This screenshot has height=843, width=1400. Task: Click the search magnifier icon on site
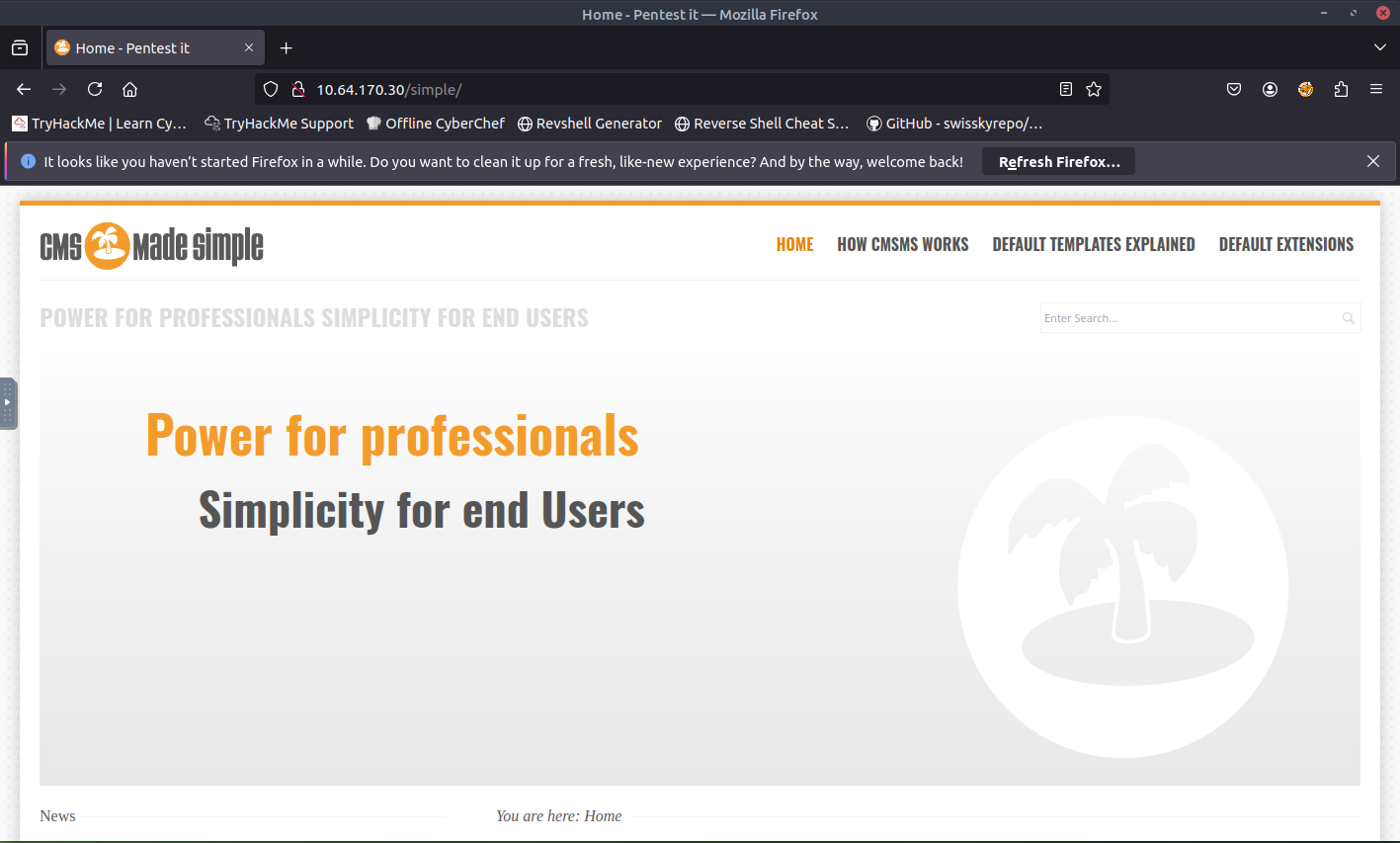[x=1348, y=318]
